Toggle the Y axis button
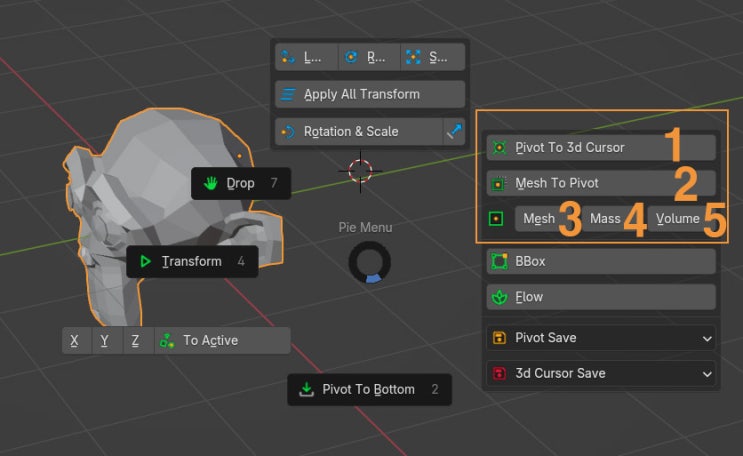Viewport: 743px width, 456px height. click(x=105, y=341)
